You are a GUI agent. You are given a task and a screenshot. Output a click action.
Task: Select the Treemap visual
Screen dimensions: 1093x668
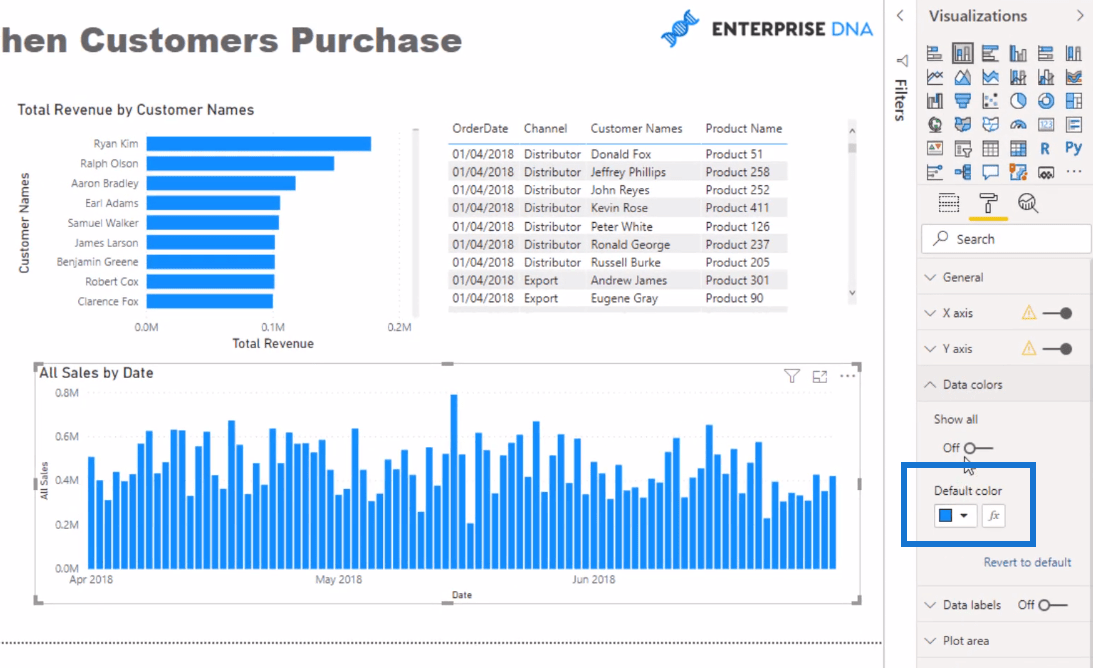[1073, 101]
